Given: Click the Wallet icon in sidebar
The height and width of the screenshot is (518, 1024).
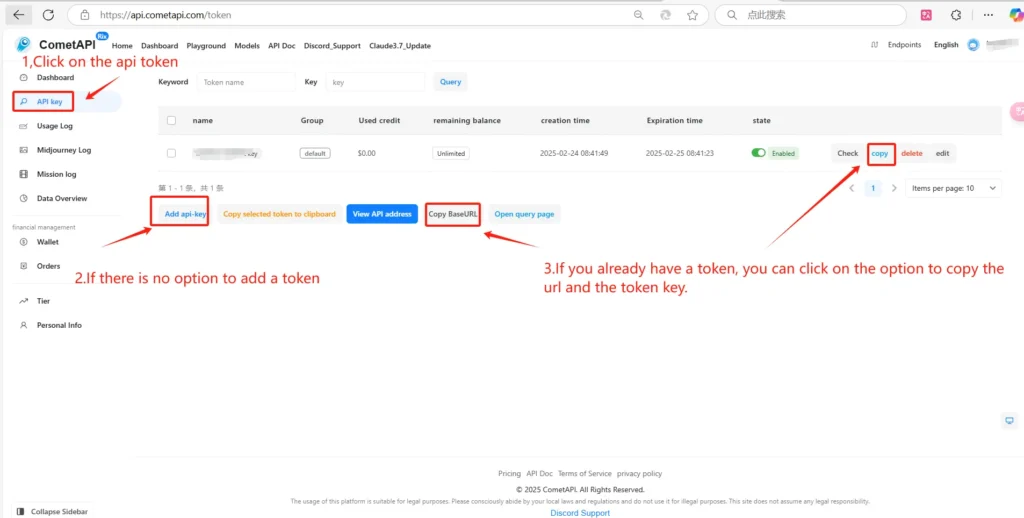Looking at the screenshot, I should [24, 242].
